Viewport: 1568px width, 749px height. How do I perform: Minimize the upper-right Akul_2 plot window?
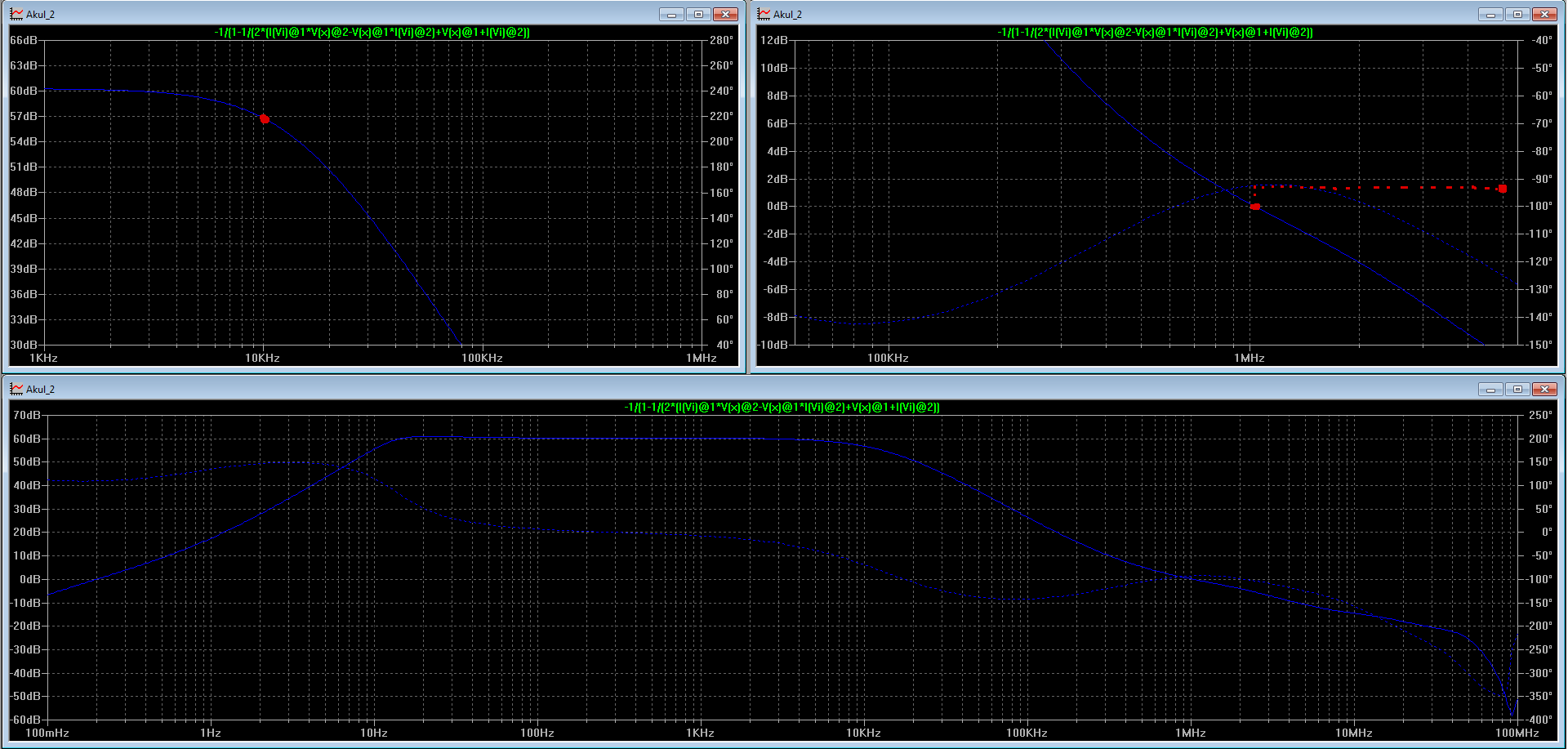point(1490,15)
